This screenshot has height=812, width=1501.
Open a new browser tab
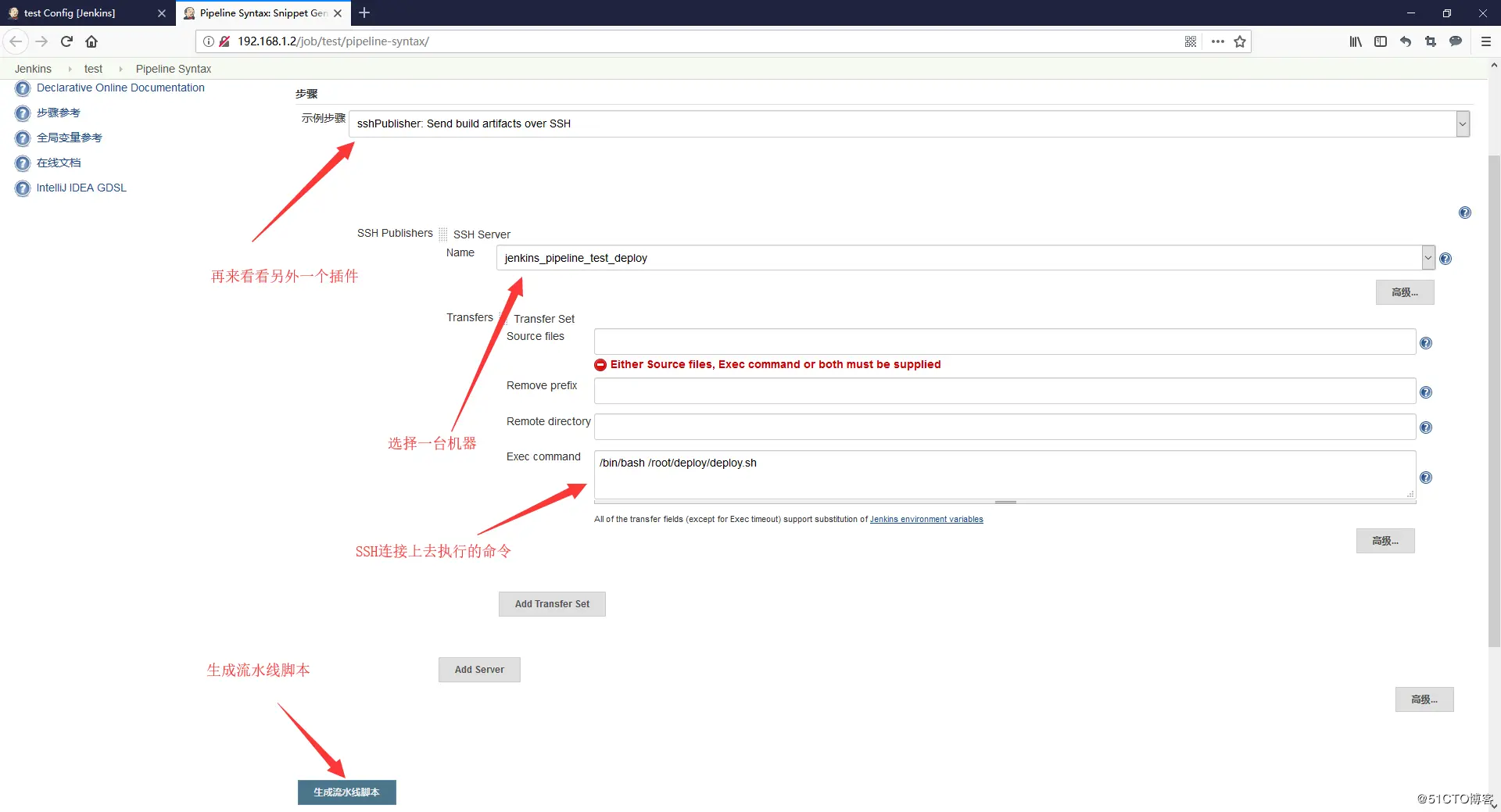(364, 13)
